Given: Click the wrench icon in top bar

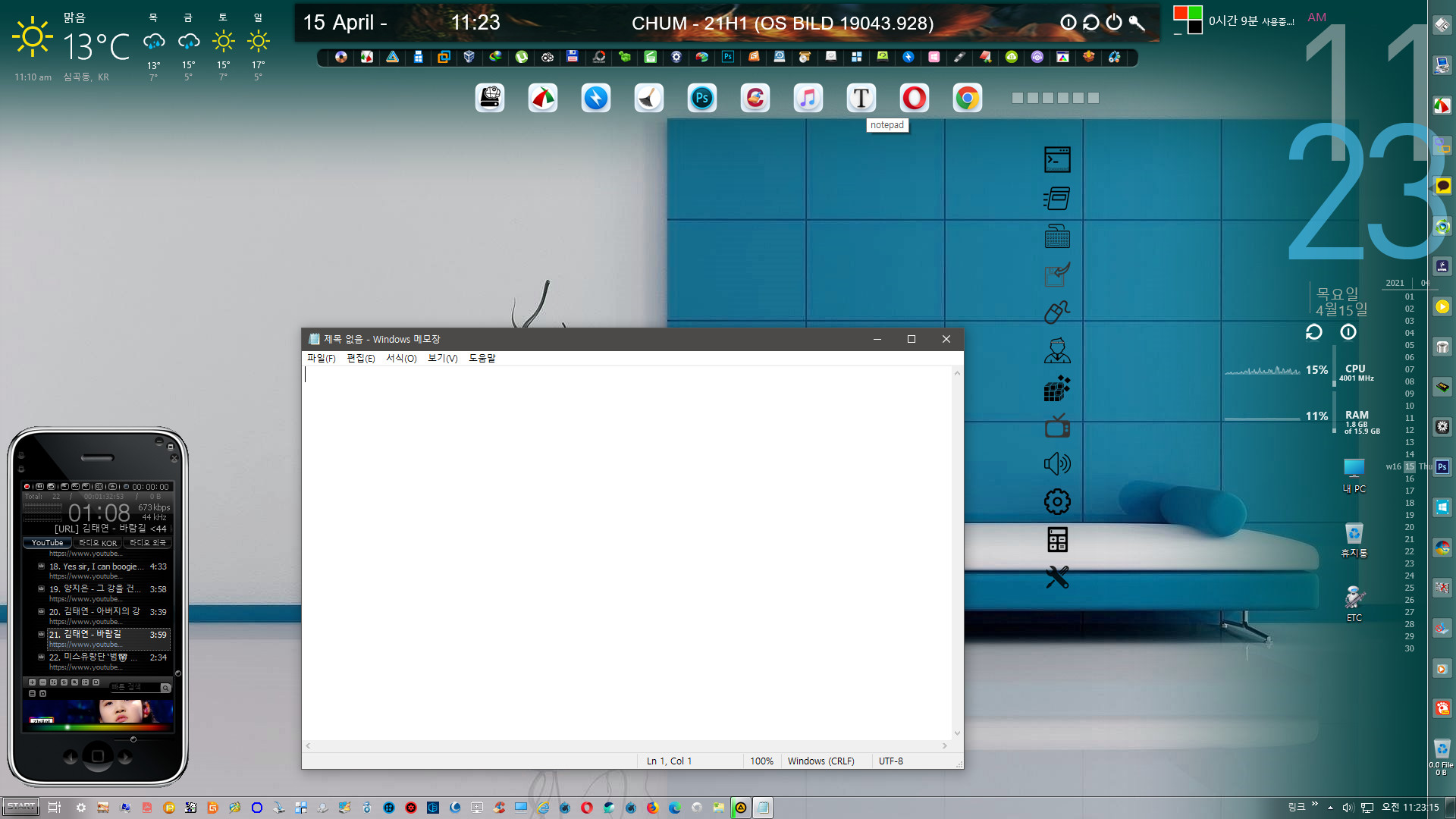Looking at the screenshot, I should [1136, 23].
